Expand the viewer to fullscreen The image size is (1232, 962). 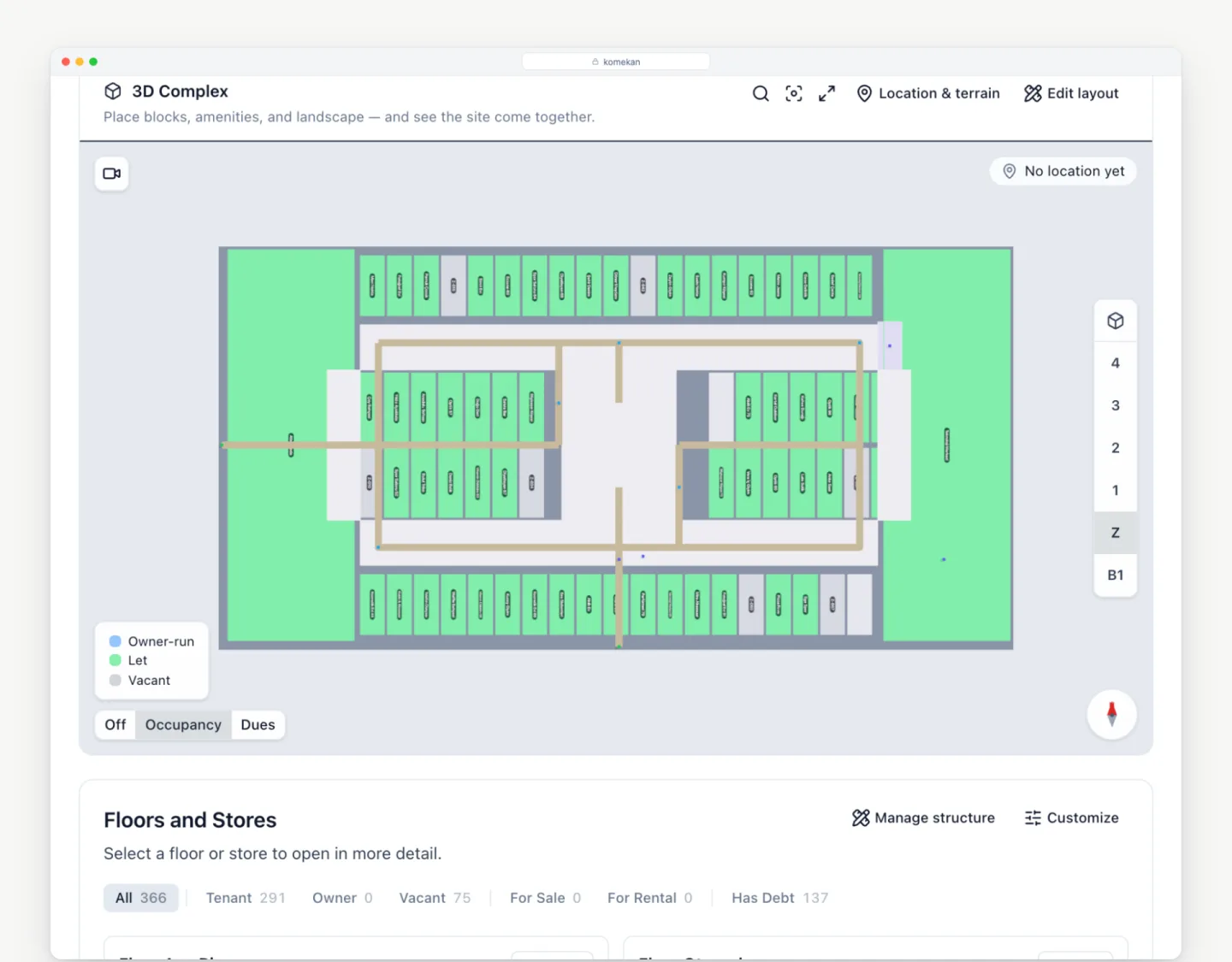[x=826, y=93]
